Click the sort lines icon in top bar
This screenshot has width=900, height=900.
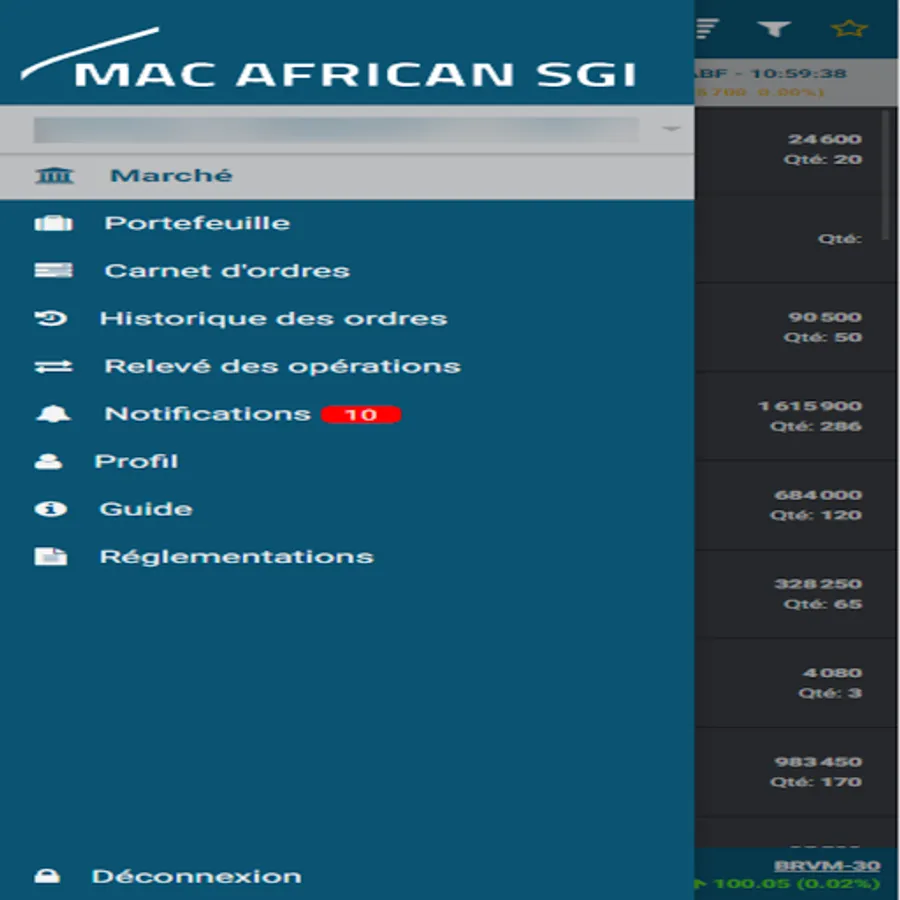[x=708, y=28]
